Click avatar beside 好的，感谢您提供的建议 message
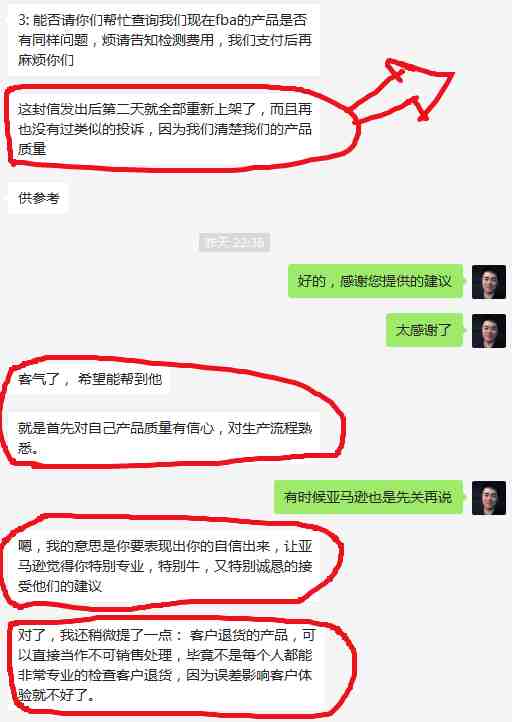The image size is (512, 722). click(x=489, y=281)
